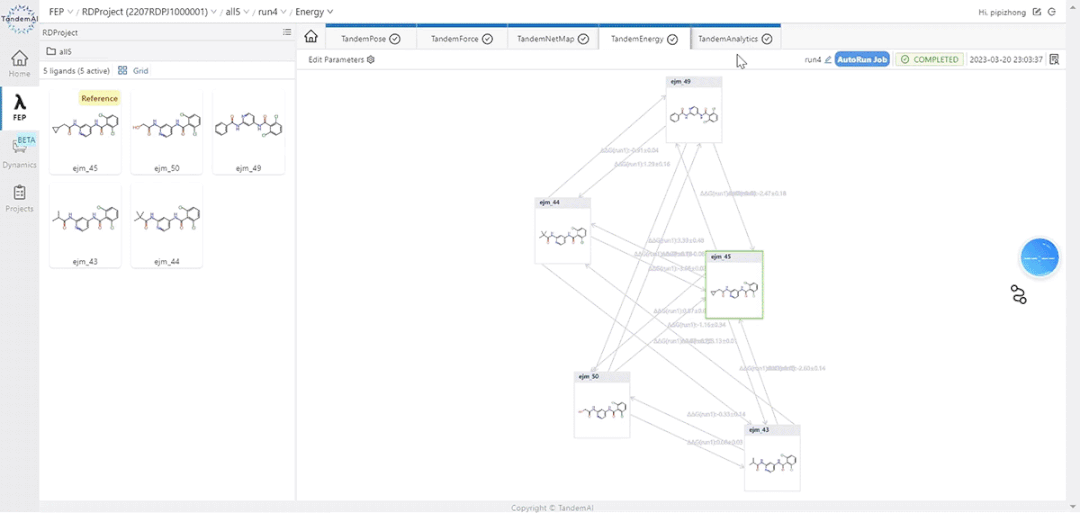Open the Dynamics beta module
The height and width of the screenshot is (513, 1080).
click(19, 152)
